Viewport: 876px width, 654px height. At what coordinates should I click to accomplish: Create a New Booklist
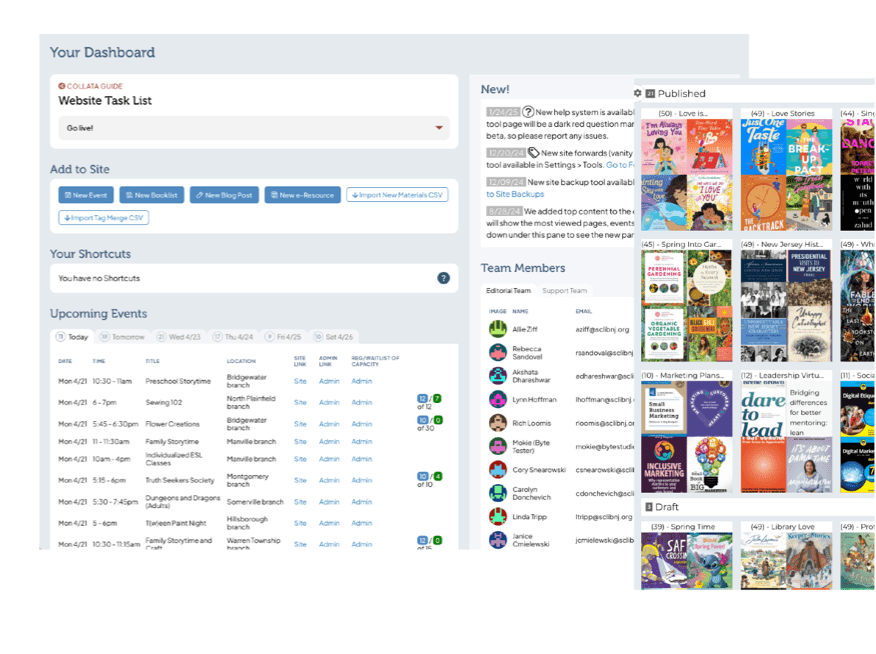click(152, 195)
